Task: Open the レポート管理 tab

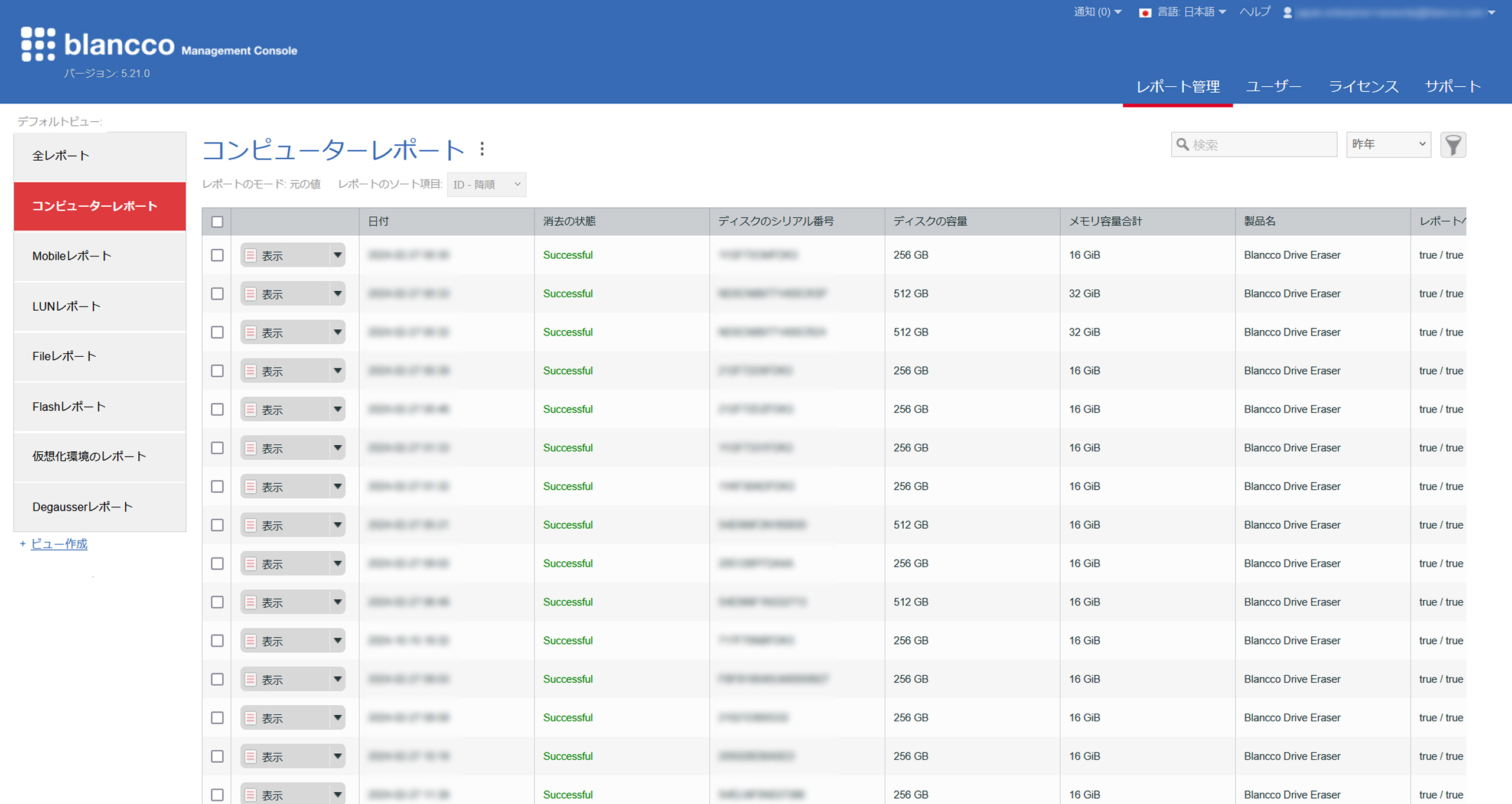Action: (x=1178, y=87)
